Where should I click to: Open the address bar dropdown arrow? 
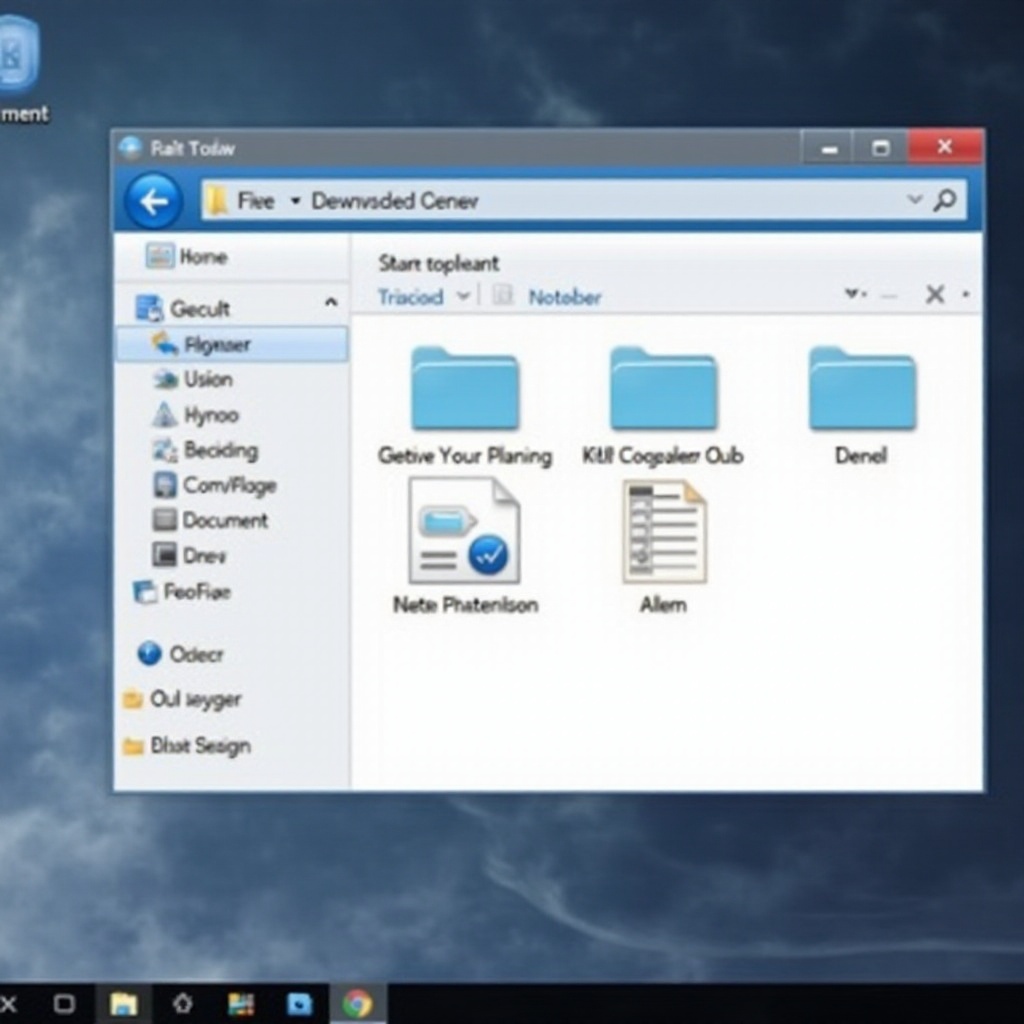[x=913, y=200]
